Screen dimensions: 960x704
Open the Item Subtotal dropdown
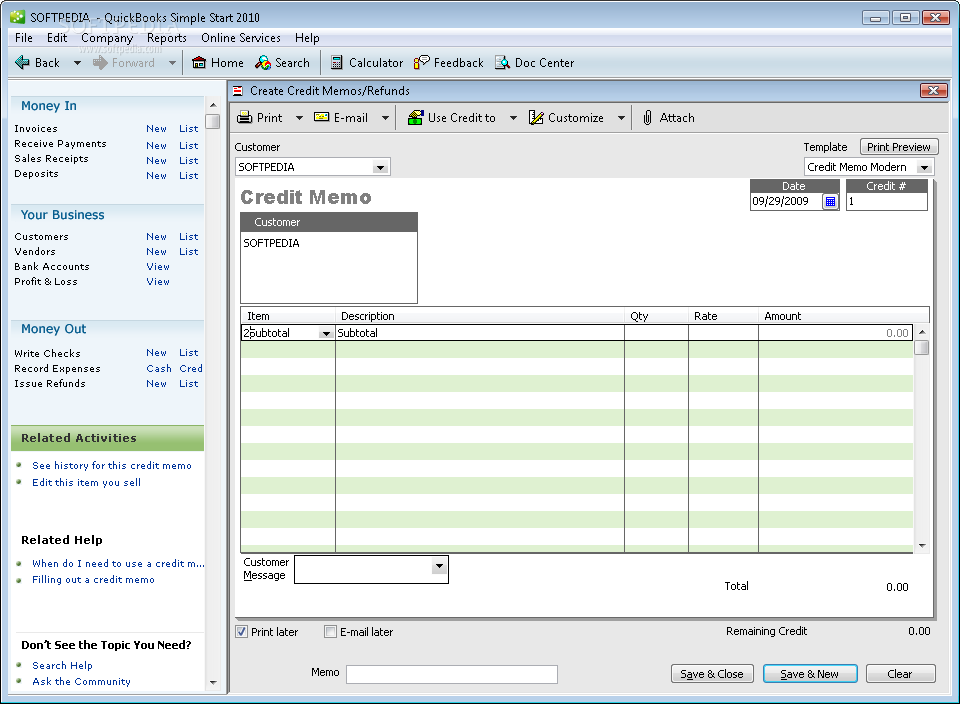[x=326, y=333]
